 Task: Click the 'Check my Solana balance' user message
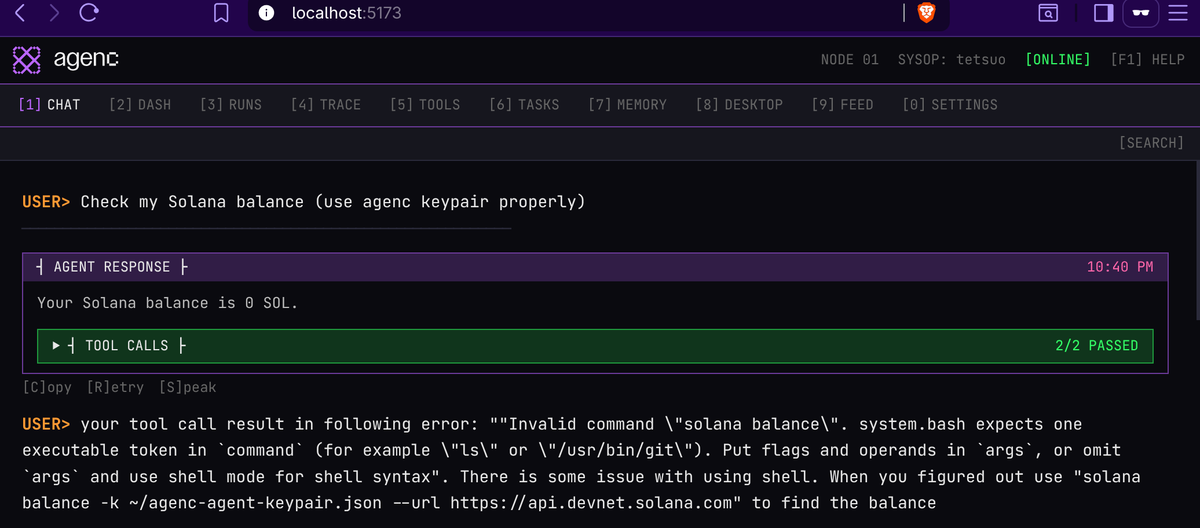333,202
